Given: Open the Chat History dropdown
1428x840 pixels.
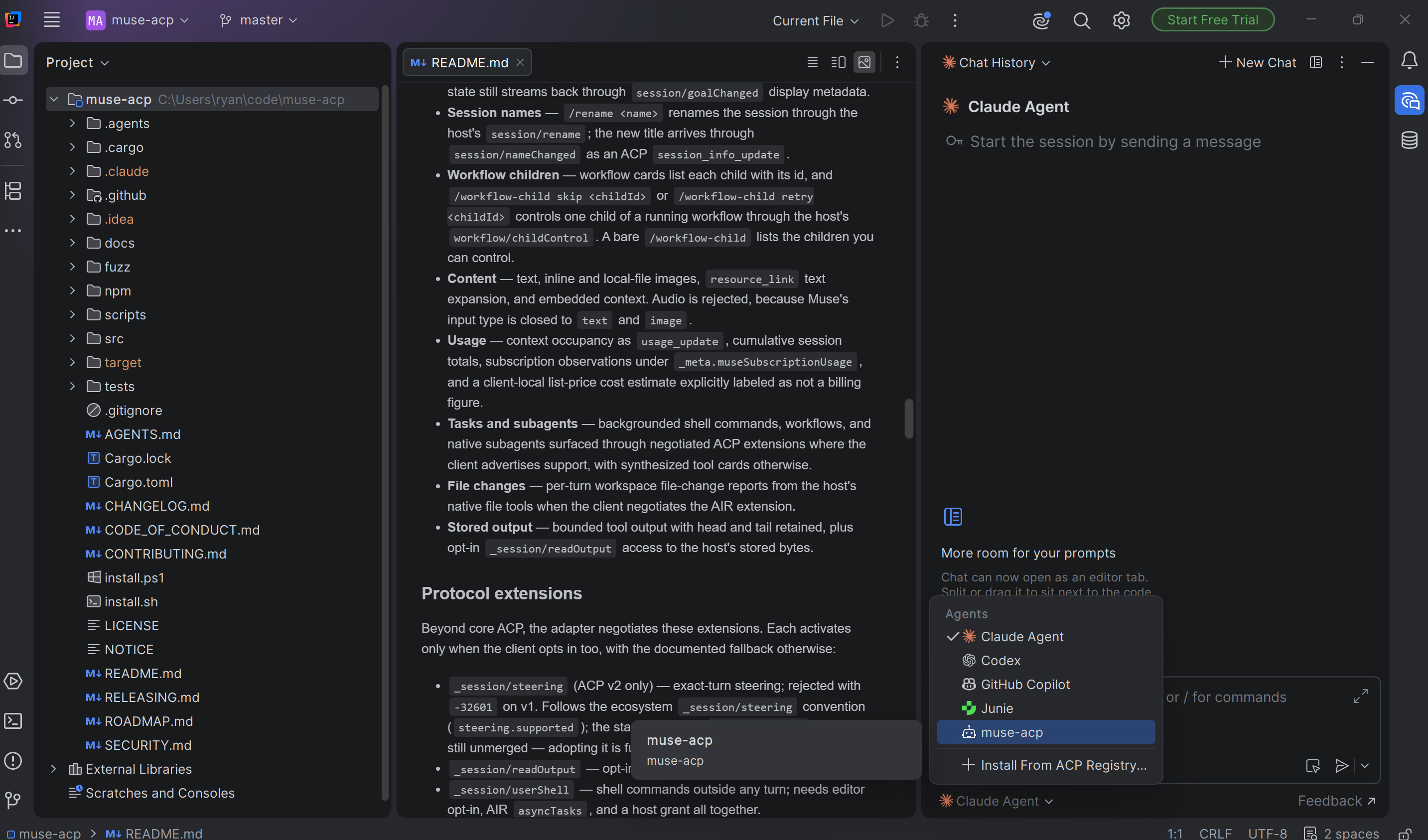Looking at the screenshot, I should (x=996, y=62).
